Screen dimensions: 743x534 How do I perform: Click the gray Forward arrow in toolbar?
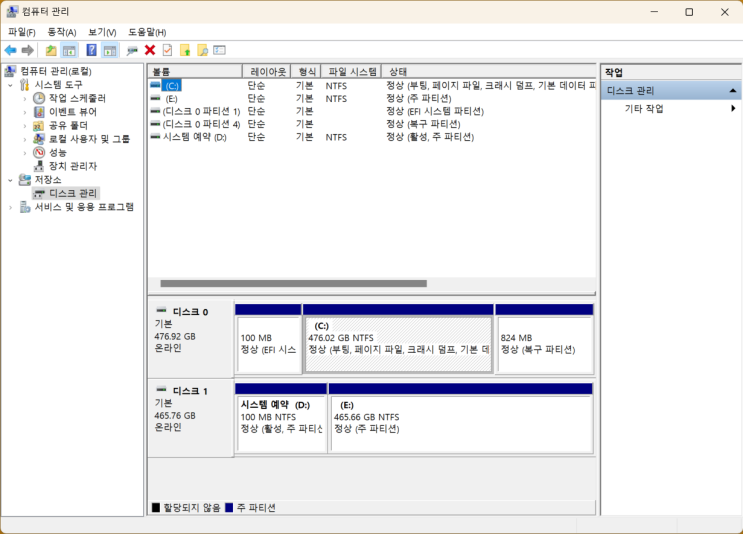pyautogui.click(x=28, y=50)
